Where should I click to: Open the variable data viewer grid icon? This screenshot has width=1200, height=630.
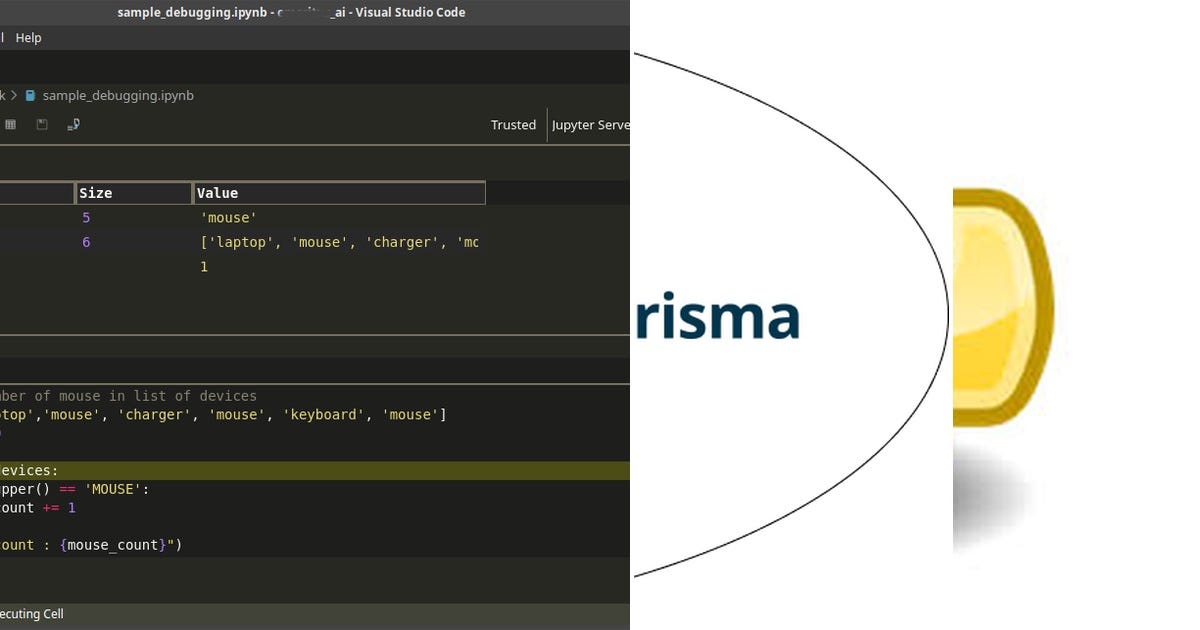(10, 124)
